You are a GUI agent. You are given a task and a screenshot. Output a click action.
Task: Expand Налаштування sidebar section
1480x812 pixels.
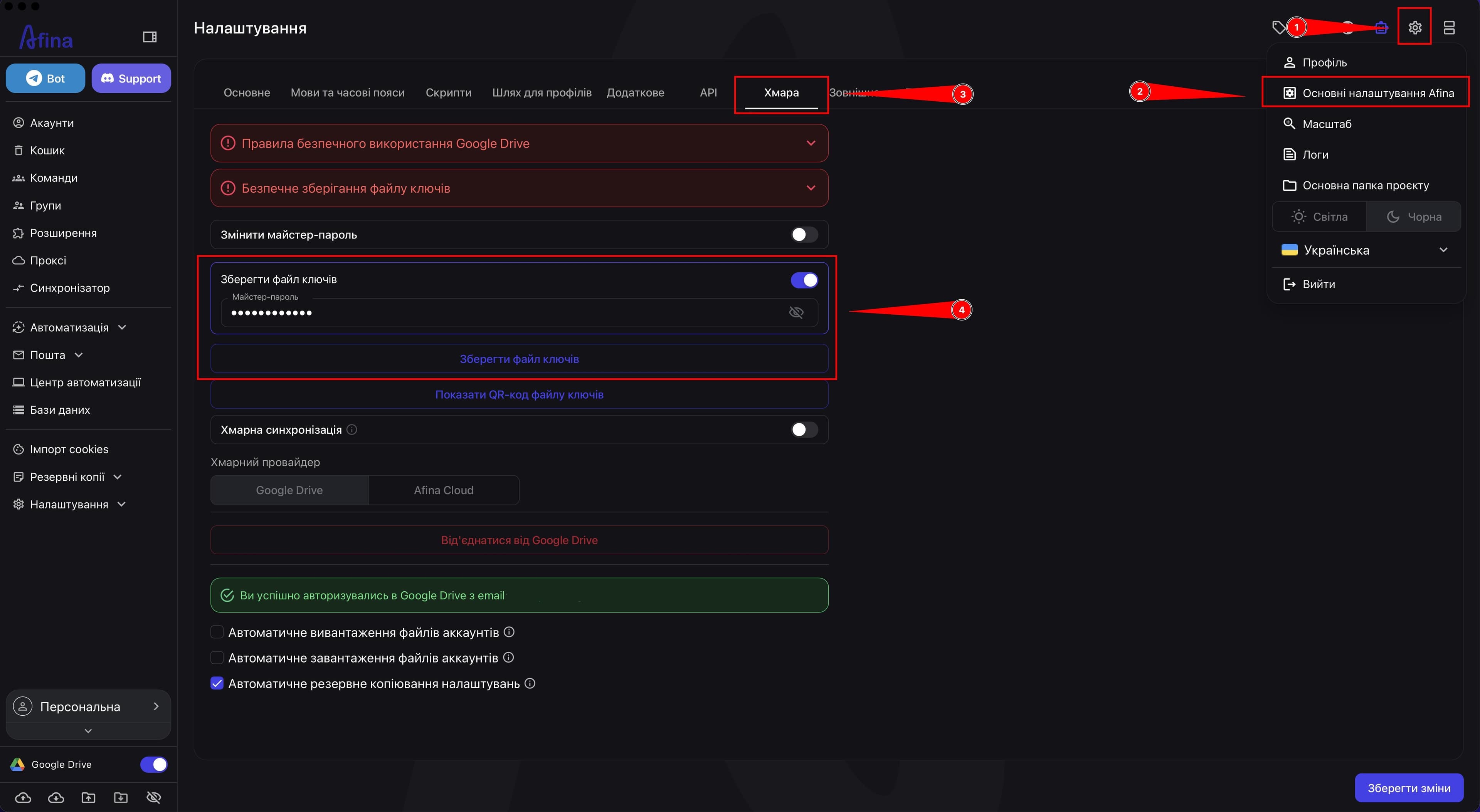121,504
